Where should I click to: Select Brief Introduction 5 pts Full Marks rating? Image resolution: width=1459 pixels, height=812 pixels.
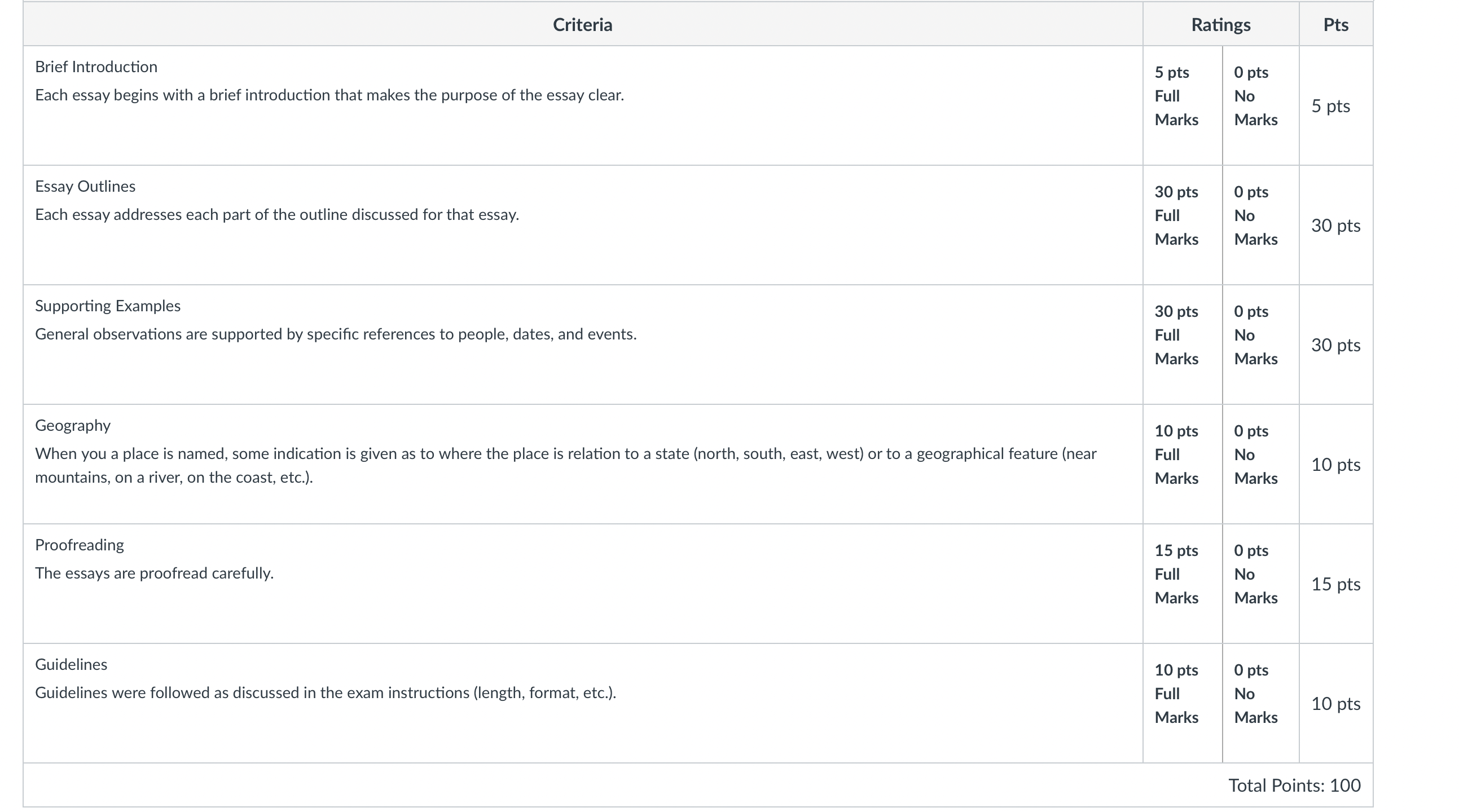point(1183,106)
